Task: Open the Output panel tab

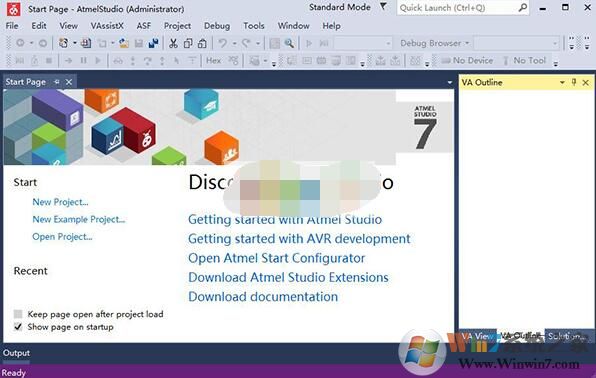Action: click(16, 353)
